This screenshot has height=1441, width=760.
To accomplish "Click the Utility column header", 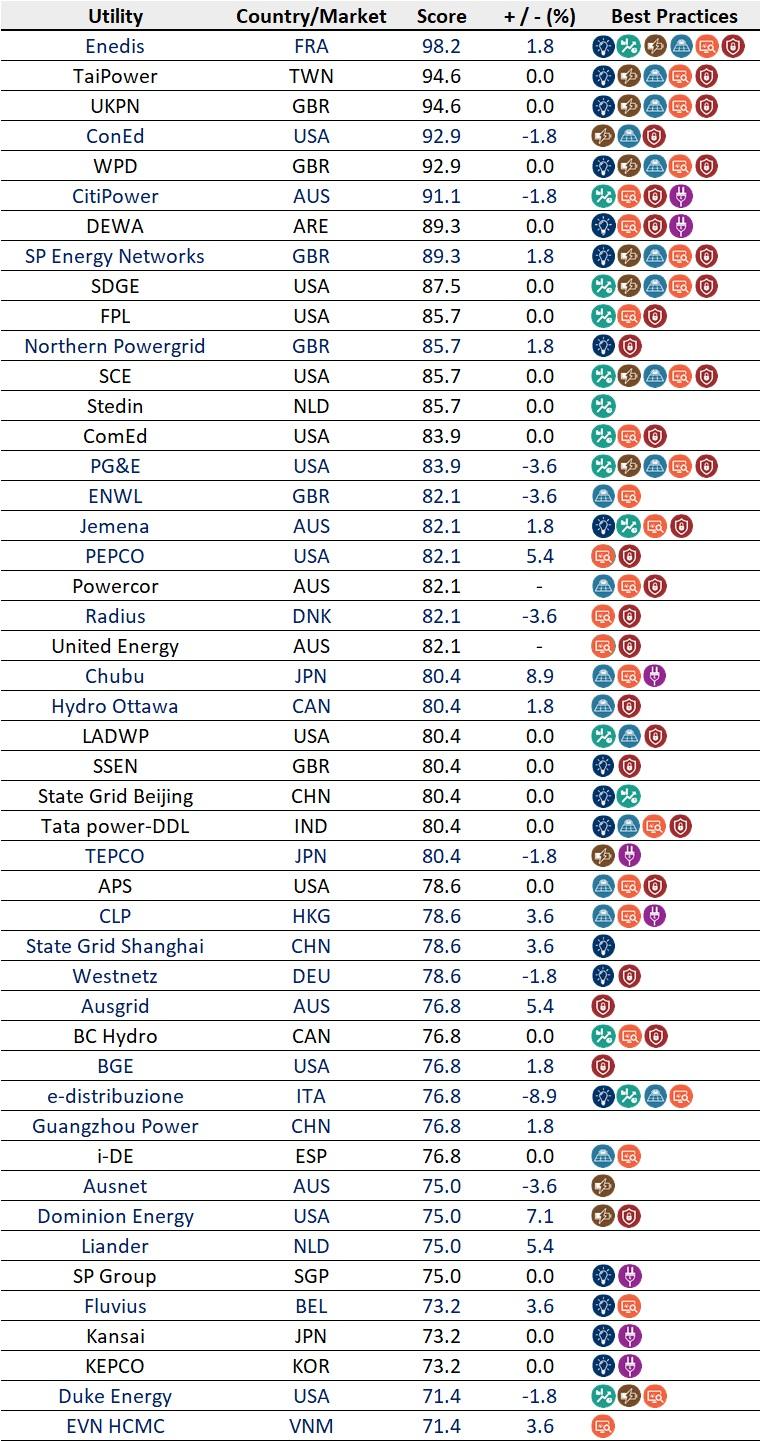I will click(115, 16).
